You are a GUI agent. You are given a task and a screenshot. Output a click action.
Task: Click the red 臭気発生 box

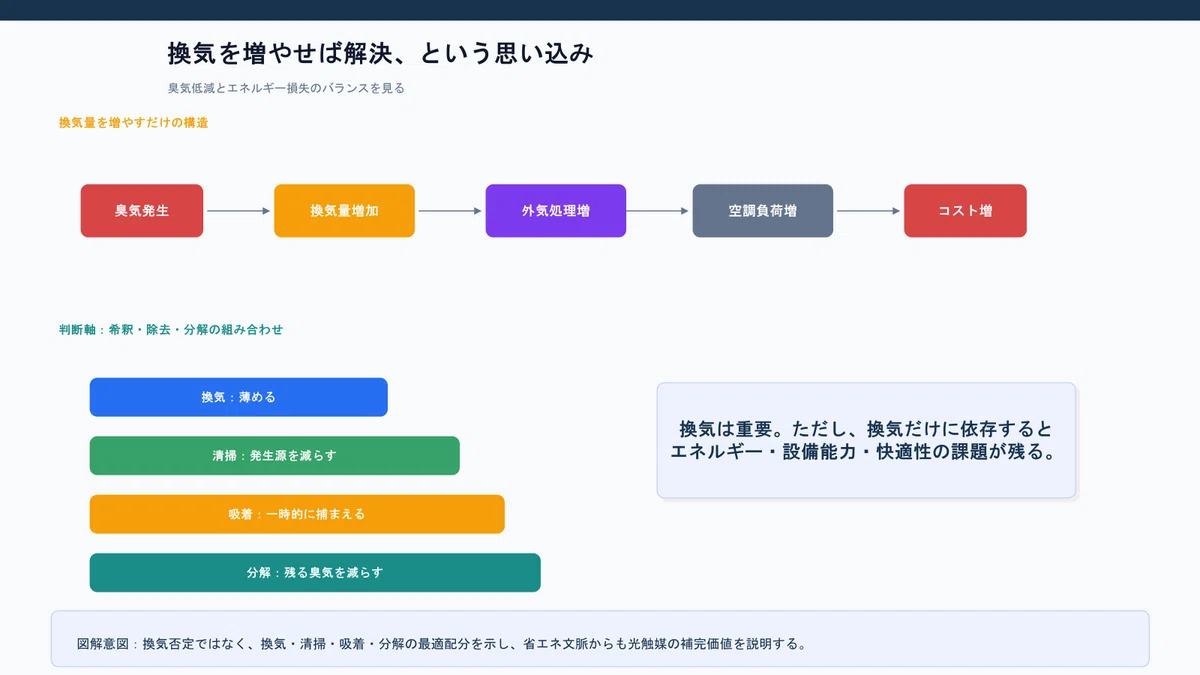[x=142, y=211]
